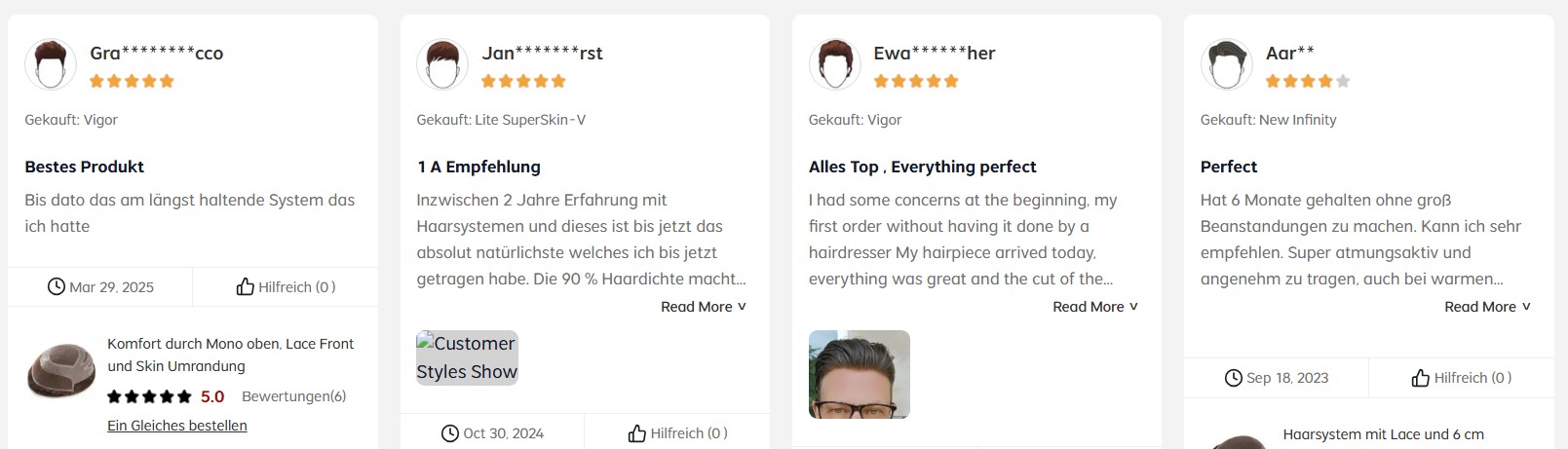The image size is (1568, 449).
Task: Open the Ein Gleiches bestellen link
Action: click(177, 426)
